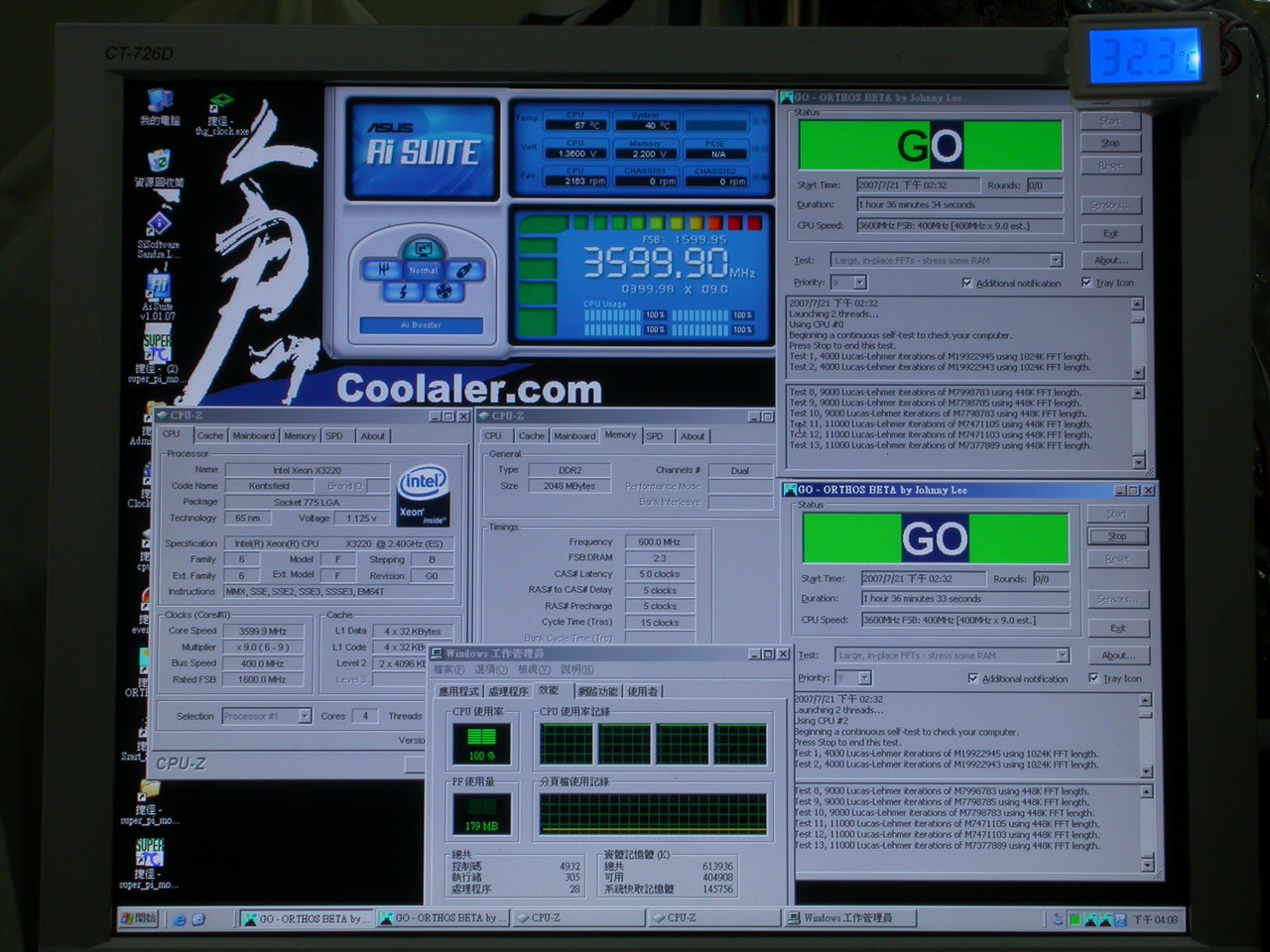Click the taskbar clock showing 04:08
The width and height of the screenshot is (1270, 952).
[1156, 920]
